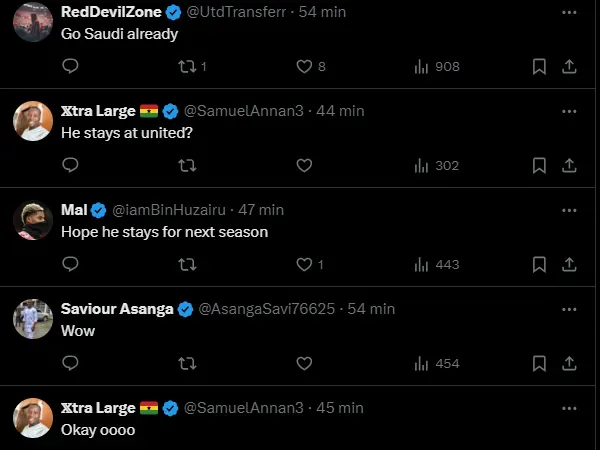Bookmark RedDevilZone's tweet
This screenshot has width=600, height=450.
click(x=539, y=67)
